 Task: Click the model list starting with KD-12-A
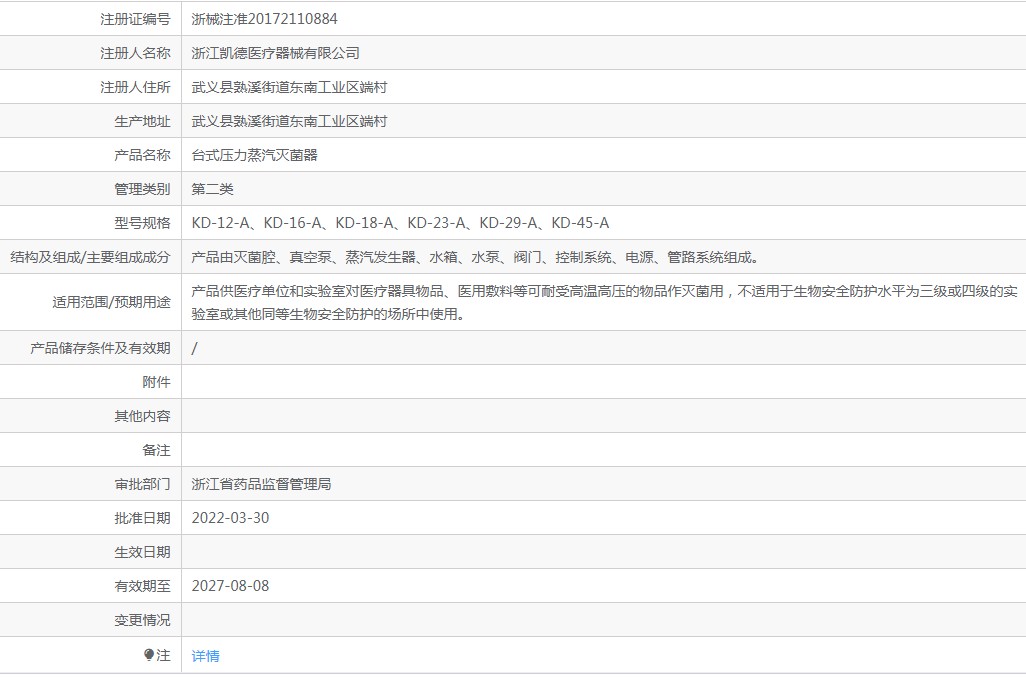[x=400, y=223]
